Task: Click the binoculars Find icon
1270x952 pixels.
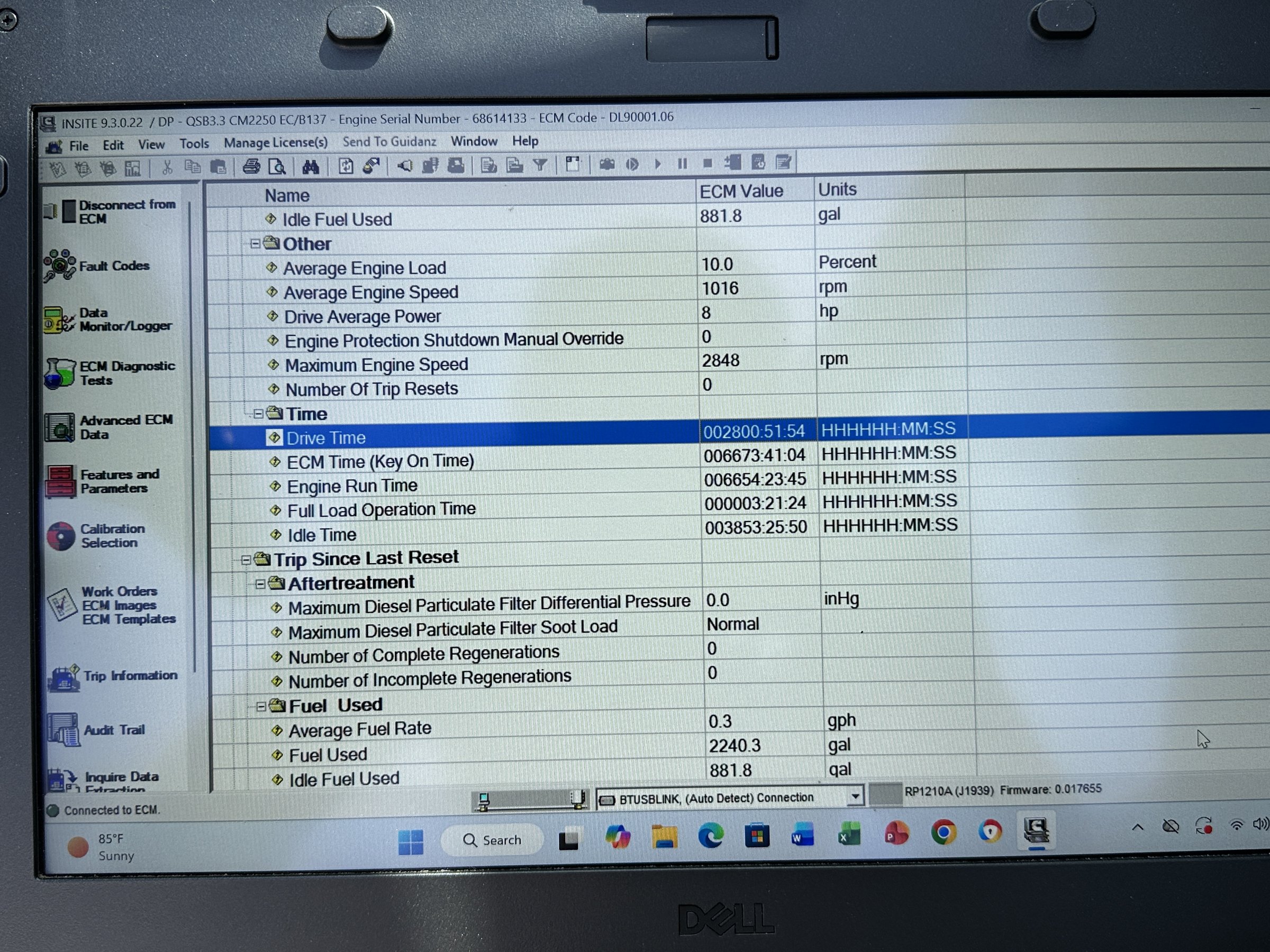Action: click(311, 167)
